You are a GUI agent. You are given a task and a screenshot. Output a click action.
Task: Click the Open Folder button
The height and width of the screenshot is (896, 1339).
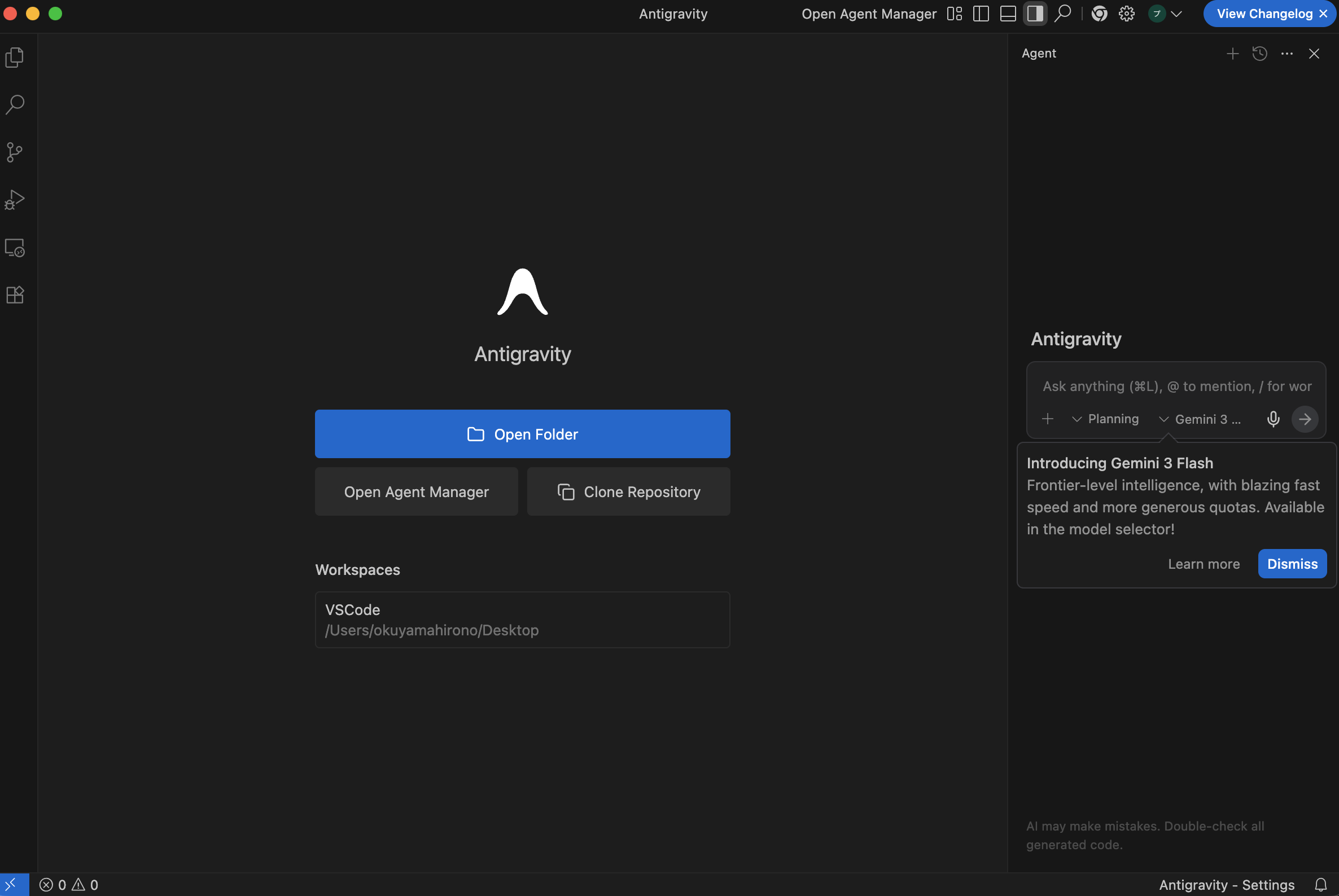[x=522, y=434]
